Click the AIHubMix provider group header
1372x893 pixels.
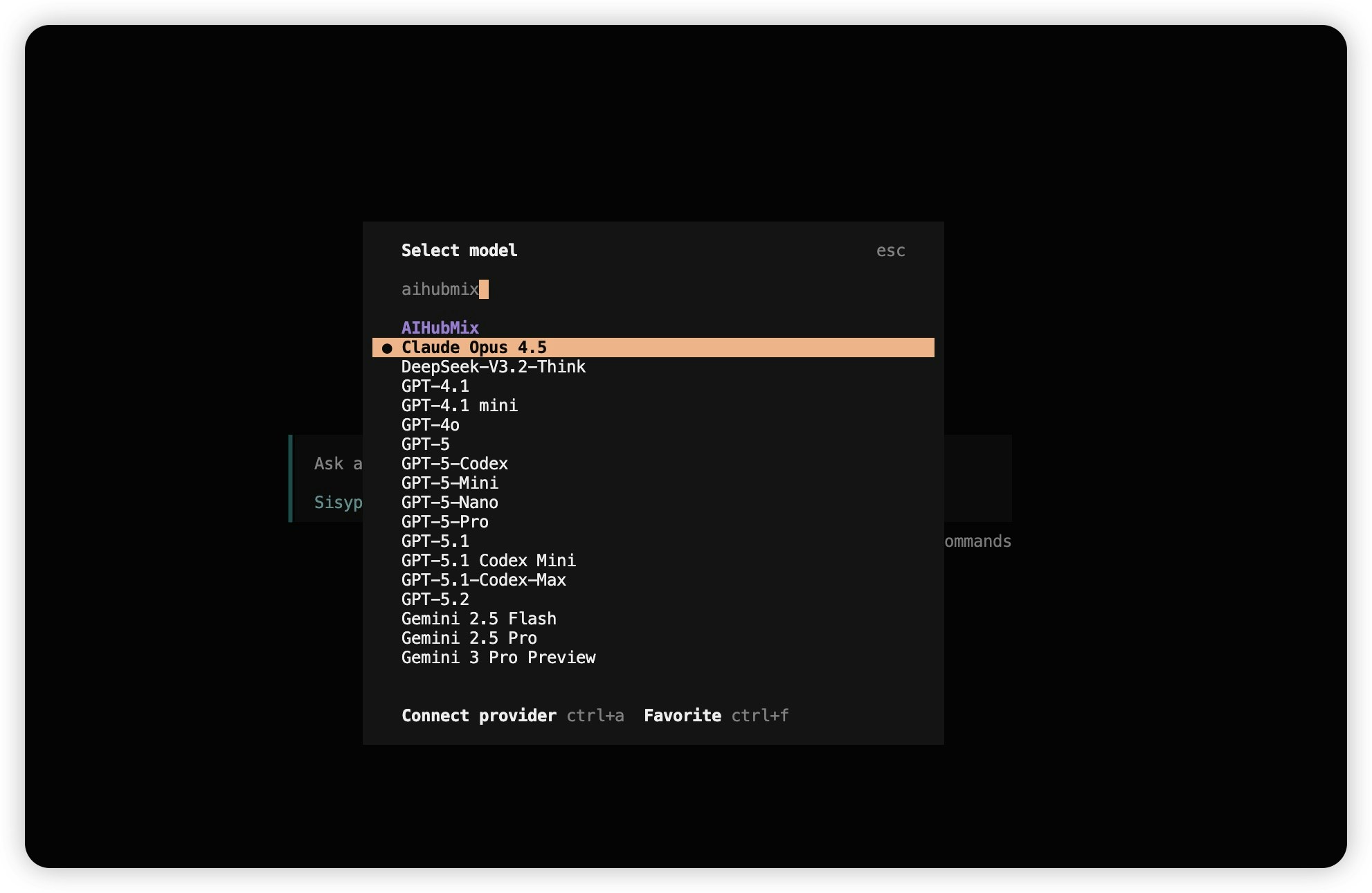(x=440, y=327)
